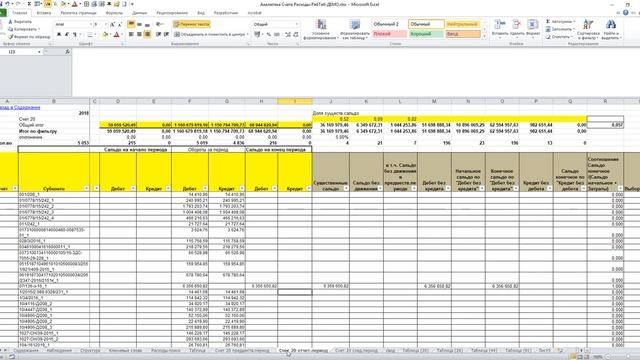
Task: Click the Insert cells (Вставить) icon
Action: pos(500,24)
